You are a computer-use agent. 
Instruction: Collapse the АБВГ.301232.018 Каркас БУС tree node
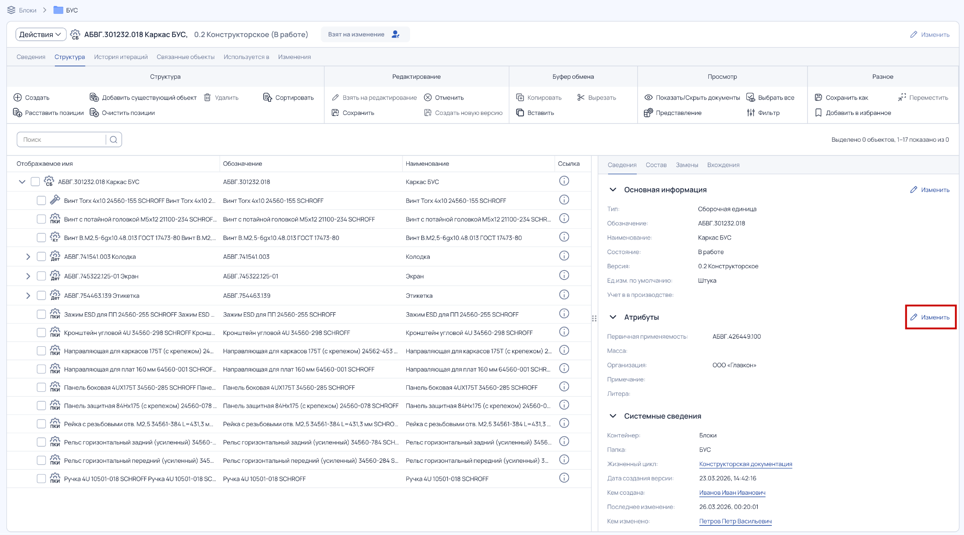pos(22,181)
